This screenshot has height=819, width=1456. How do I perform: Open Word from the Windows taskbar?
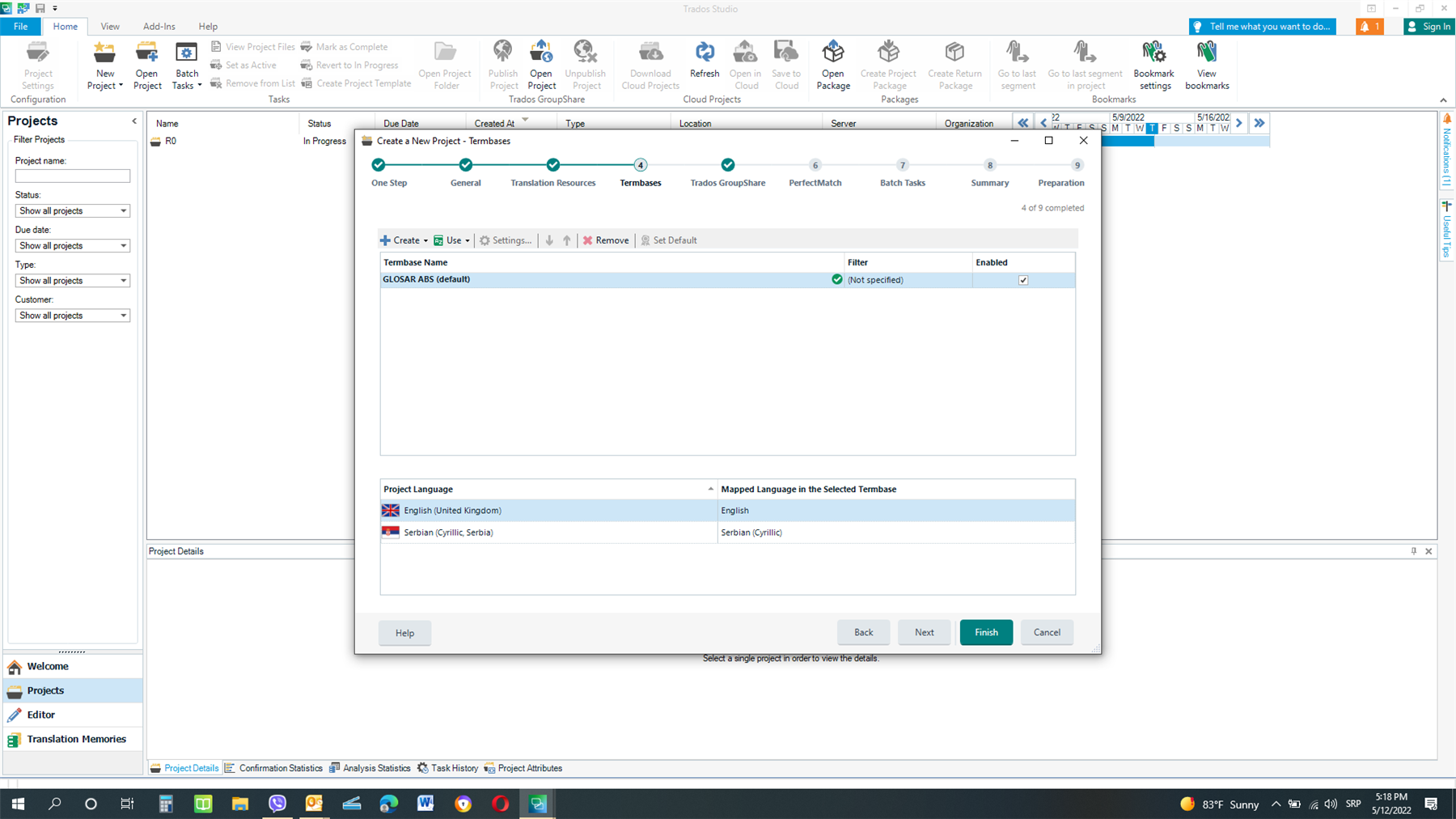point(425,804)
